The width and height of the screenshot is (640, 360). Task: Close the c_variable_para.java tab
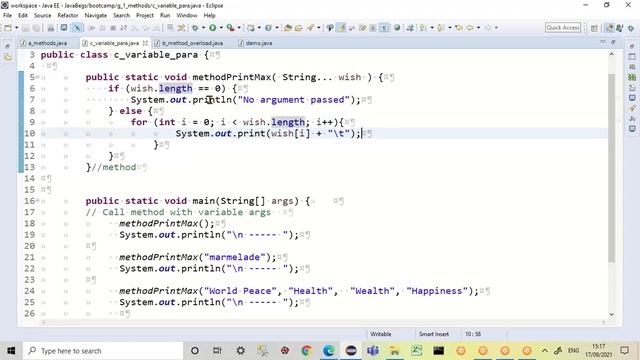pyautogui.click(x=145, y=43)
